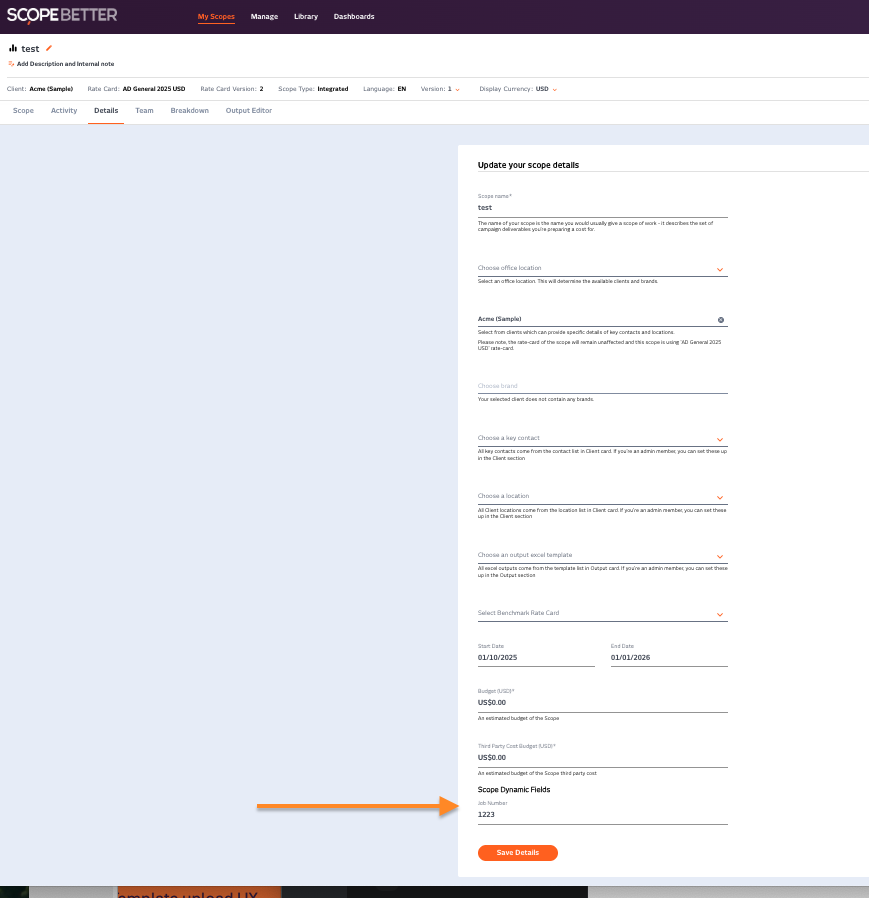Expand the Version selector chevron
869x898 pixels.
point(458,89)
